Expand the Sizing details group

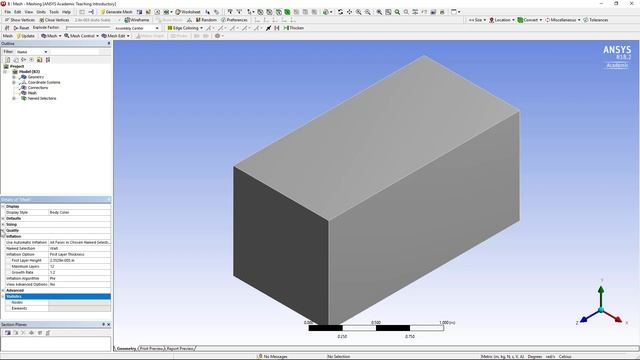(x=3, y=224)
